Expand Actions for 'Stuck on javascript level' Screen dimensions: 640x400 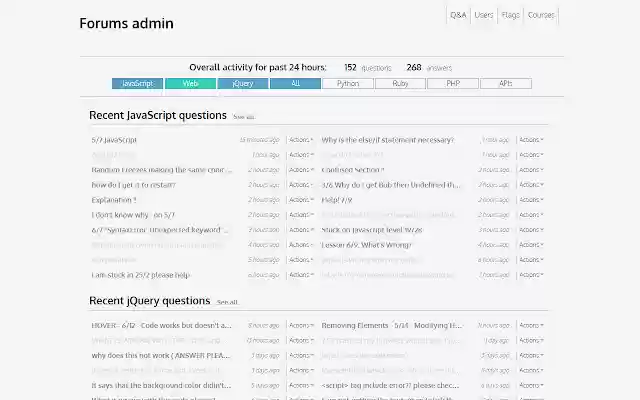531,230
